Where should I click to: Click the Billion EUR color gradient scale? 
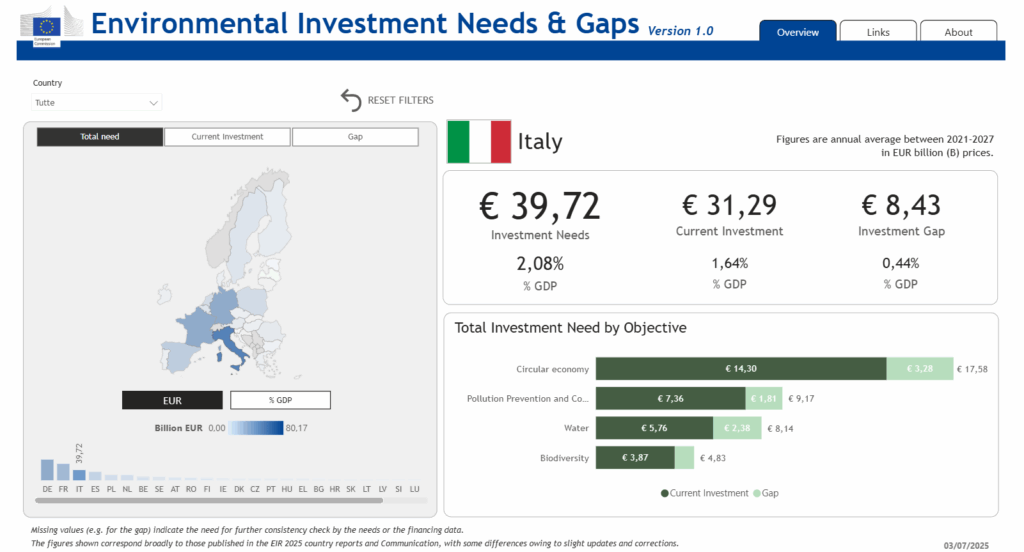[x=256, y=427]
